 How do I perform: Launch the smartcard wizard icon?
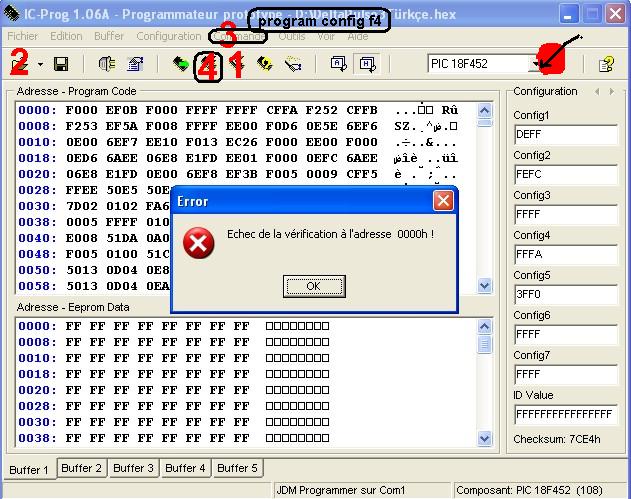point(293,64)
